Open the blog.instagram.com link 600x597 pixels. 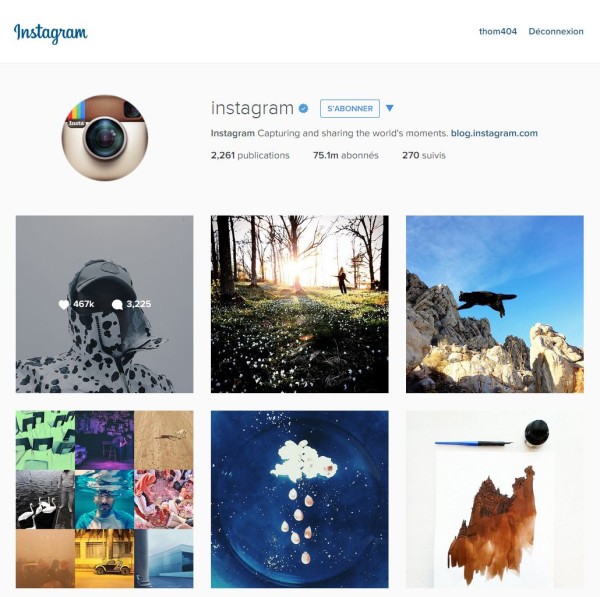(x=494, y=133)
